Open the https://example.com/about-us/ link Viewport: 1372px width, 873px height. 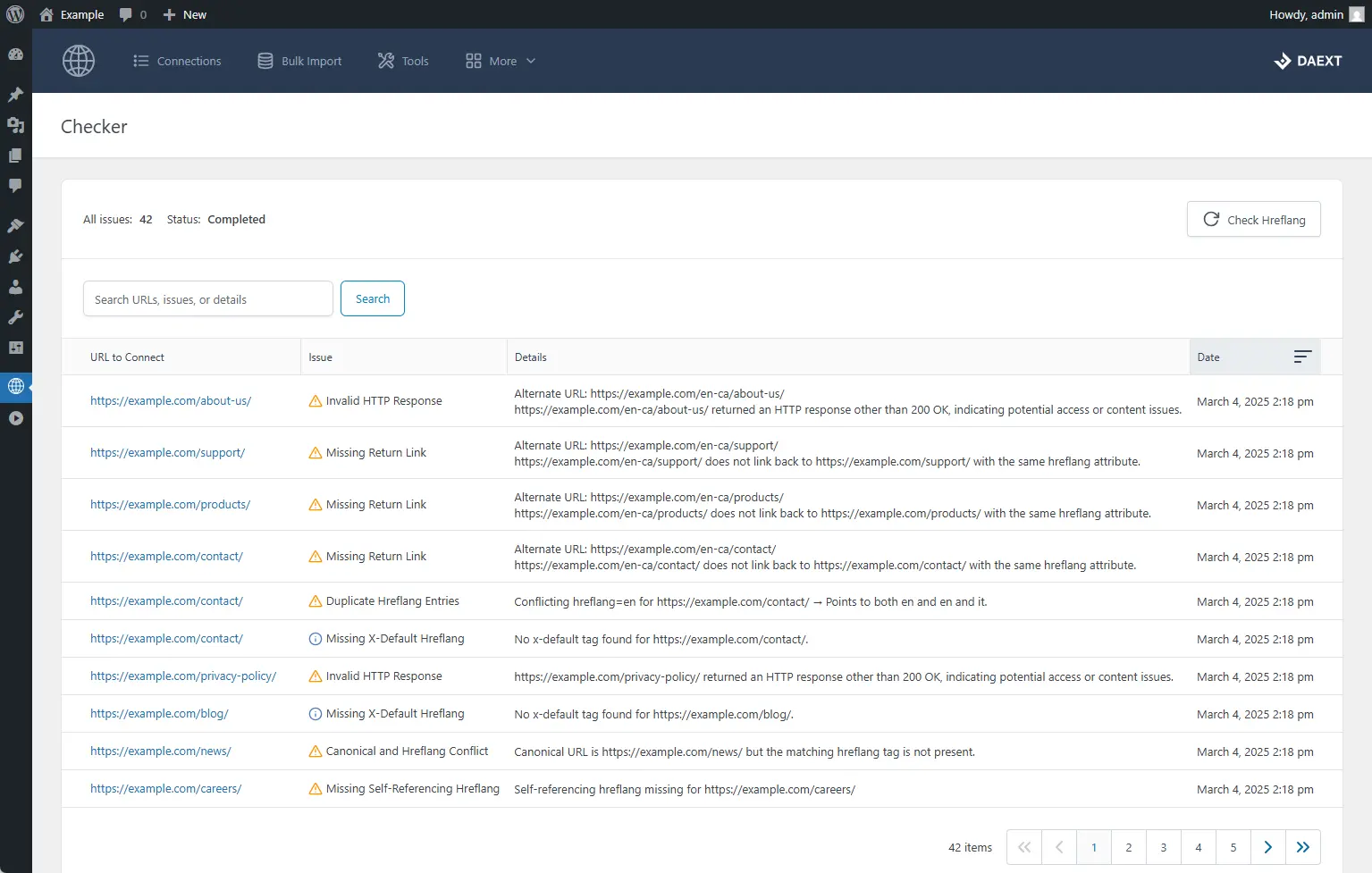point(171,400)
